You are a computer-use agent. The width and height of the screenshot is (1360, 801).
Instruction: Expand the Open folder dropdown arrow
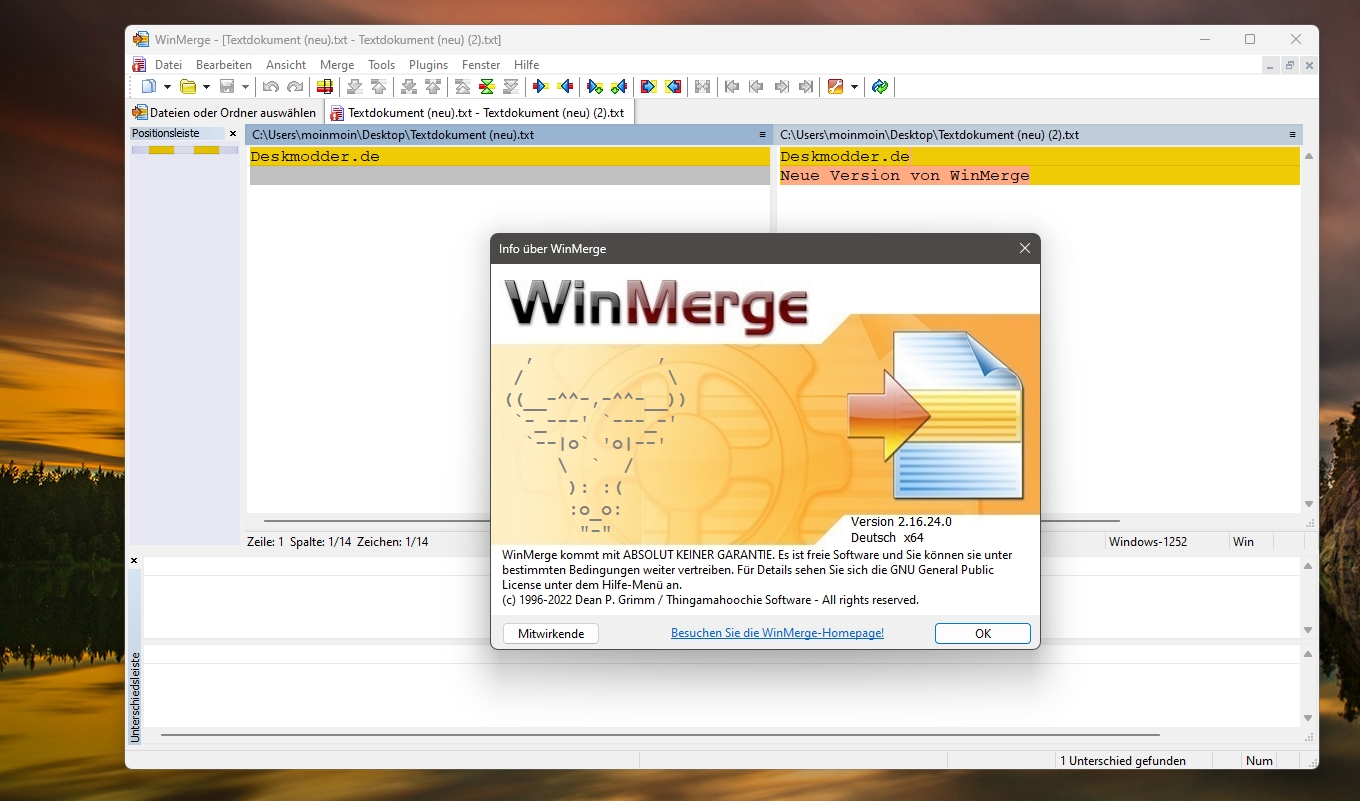click(206, 87)
